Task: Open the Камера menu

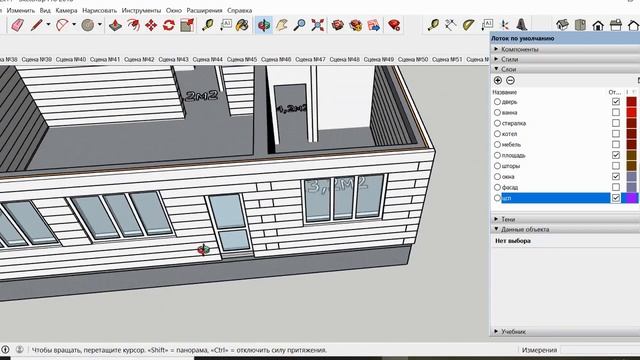Action: (67, 10)
